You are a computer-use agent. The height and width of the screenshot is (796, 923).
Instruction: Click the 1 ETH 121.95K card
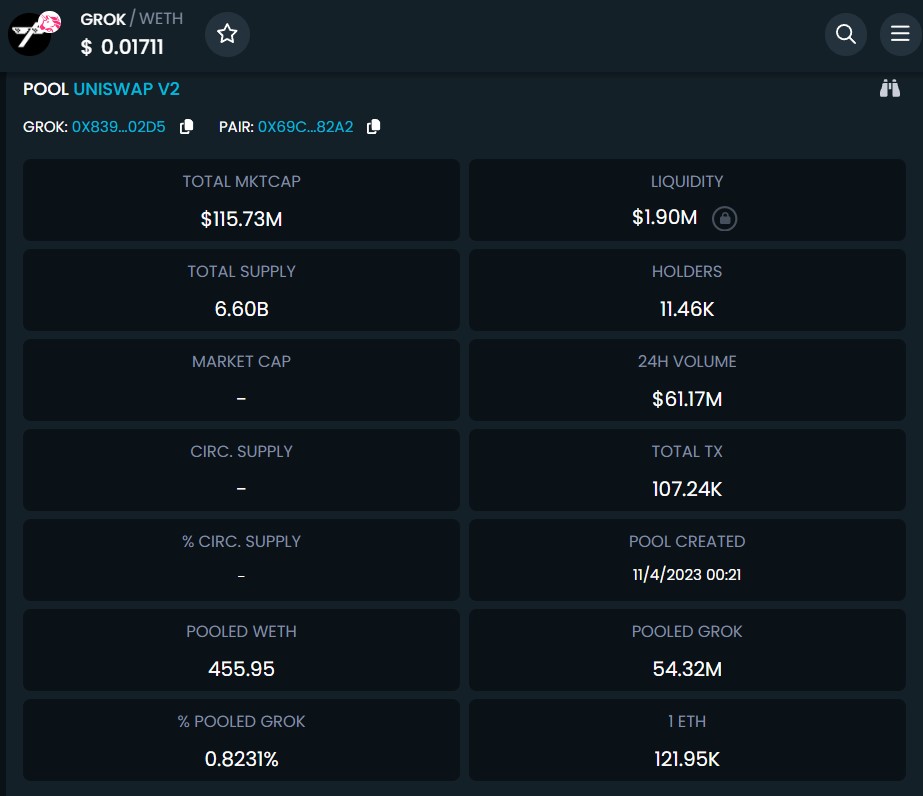(687, 739)
